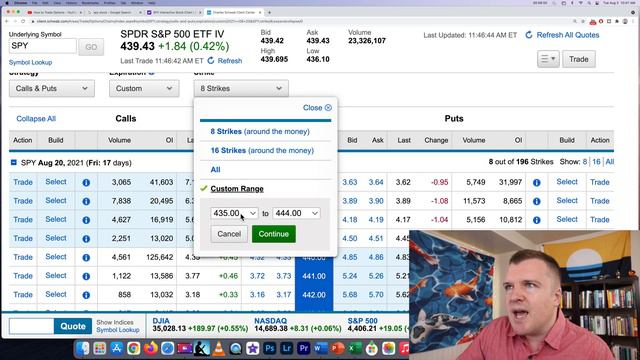Switch to How to Trade Options YouTube tab
The width and height of the screenshot is (640, 360).
click(54, 13)
